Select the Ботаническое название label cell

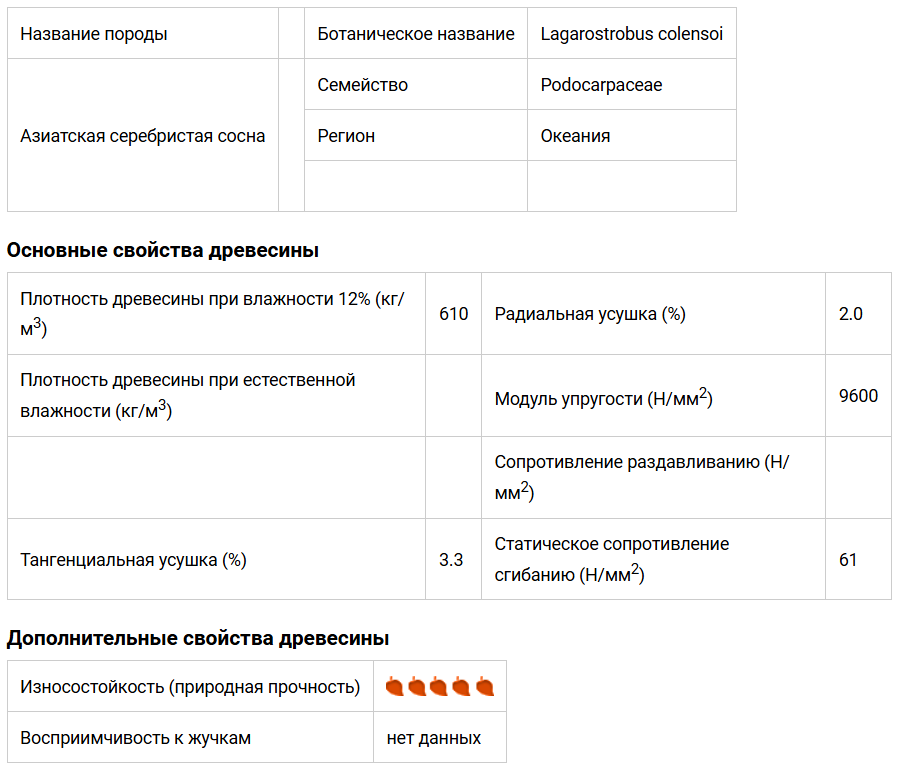pyautogui.click(x=416, y=33)
